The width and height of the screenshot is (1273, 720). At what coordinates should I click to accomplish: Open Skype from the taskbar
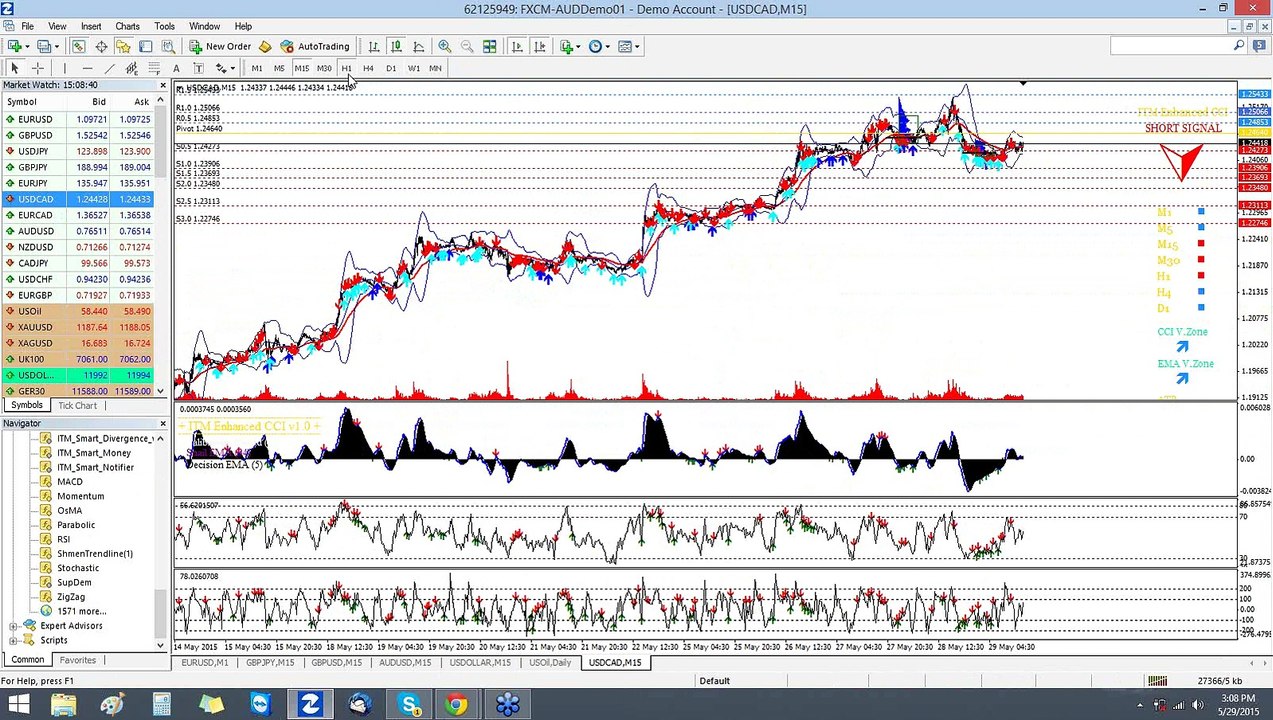coord(409,705)
